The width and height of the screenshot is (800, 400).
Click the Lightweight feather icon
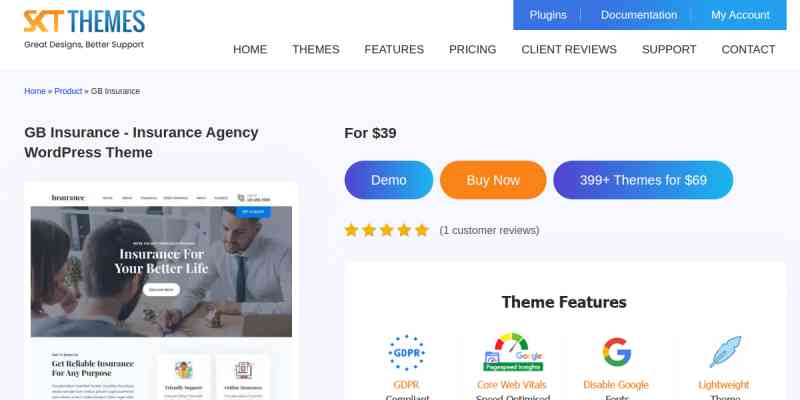click(724, 352)
